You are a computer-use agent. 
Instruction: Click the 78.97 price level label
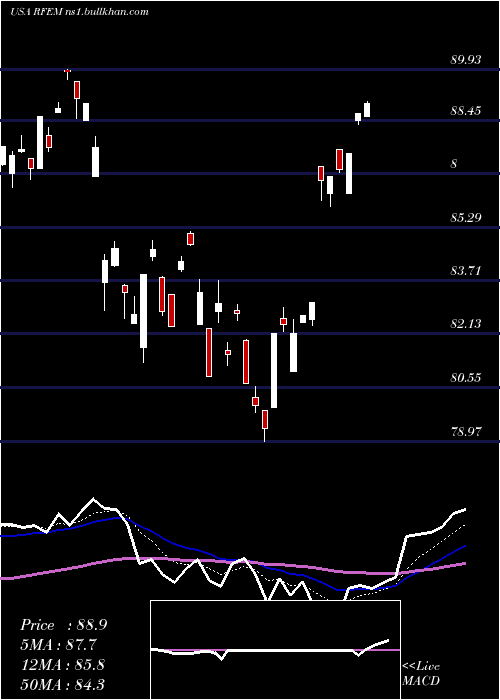[466, 432]
